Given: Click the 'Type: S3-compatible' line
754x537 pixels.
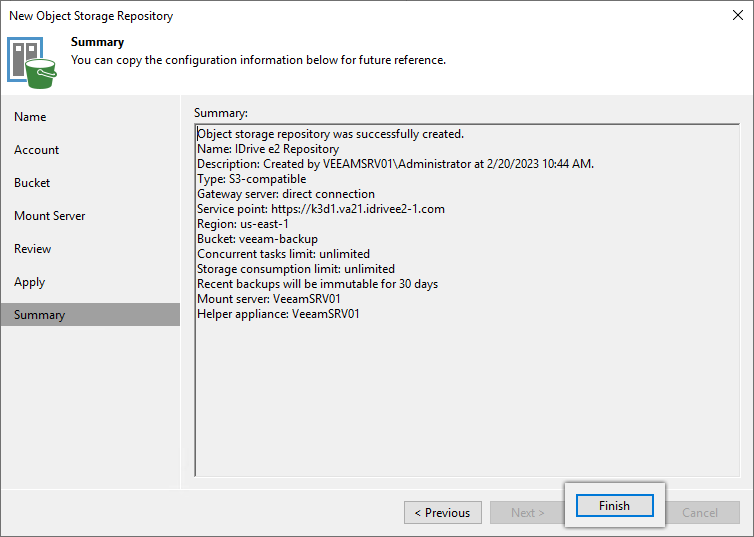Looking at the screenshot, I should coord(251,179).
